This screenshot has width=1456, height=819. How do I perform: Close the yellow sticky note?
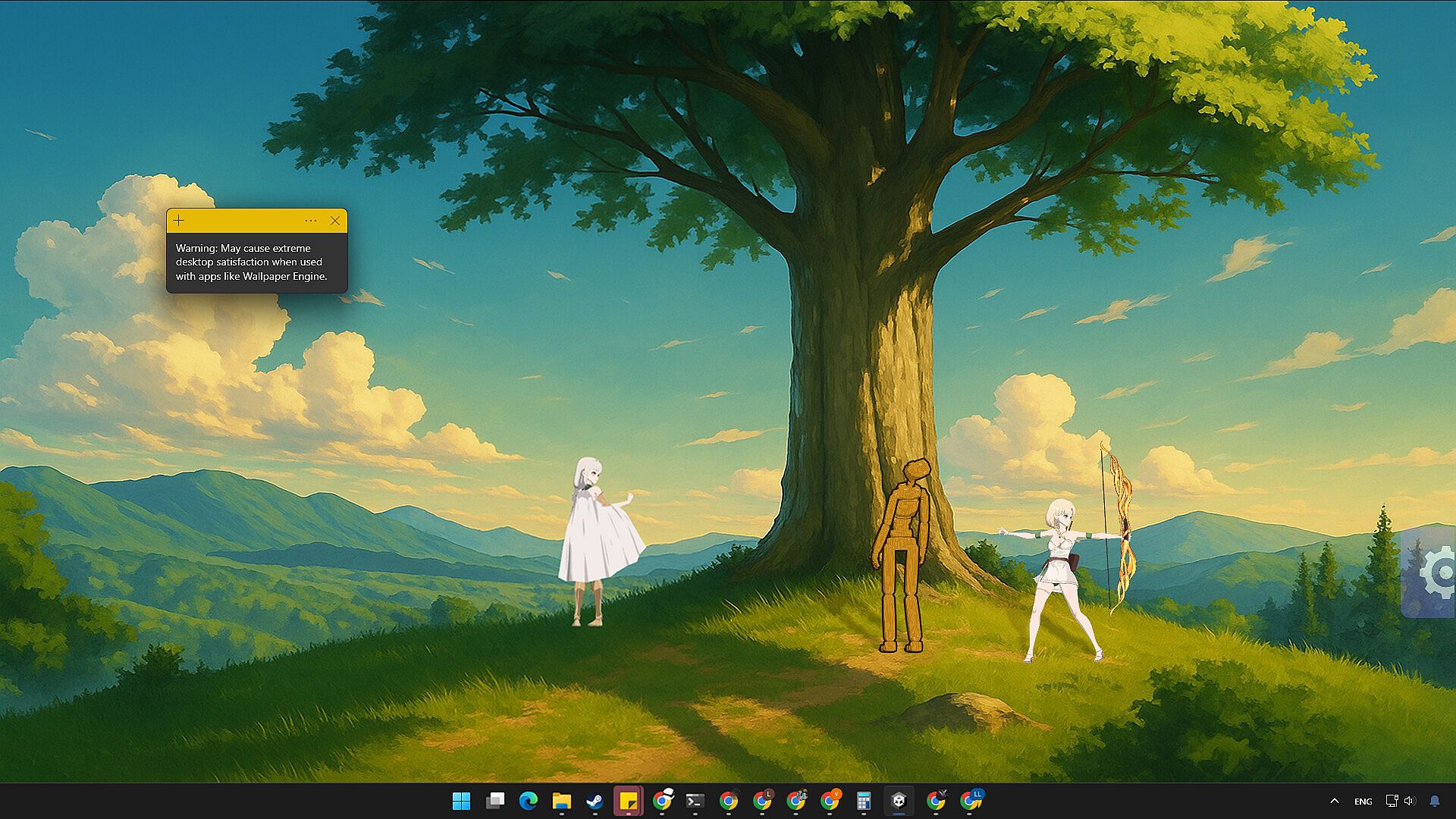335,221
